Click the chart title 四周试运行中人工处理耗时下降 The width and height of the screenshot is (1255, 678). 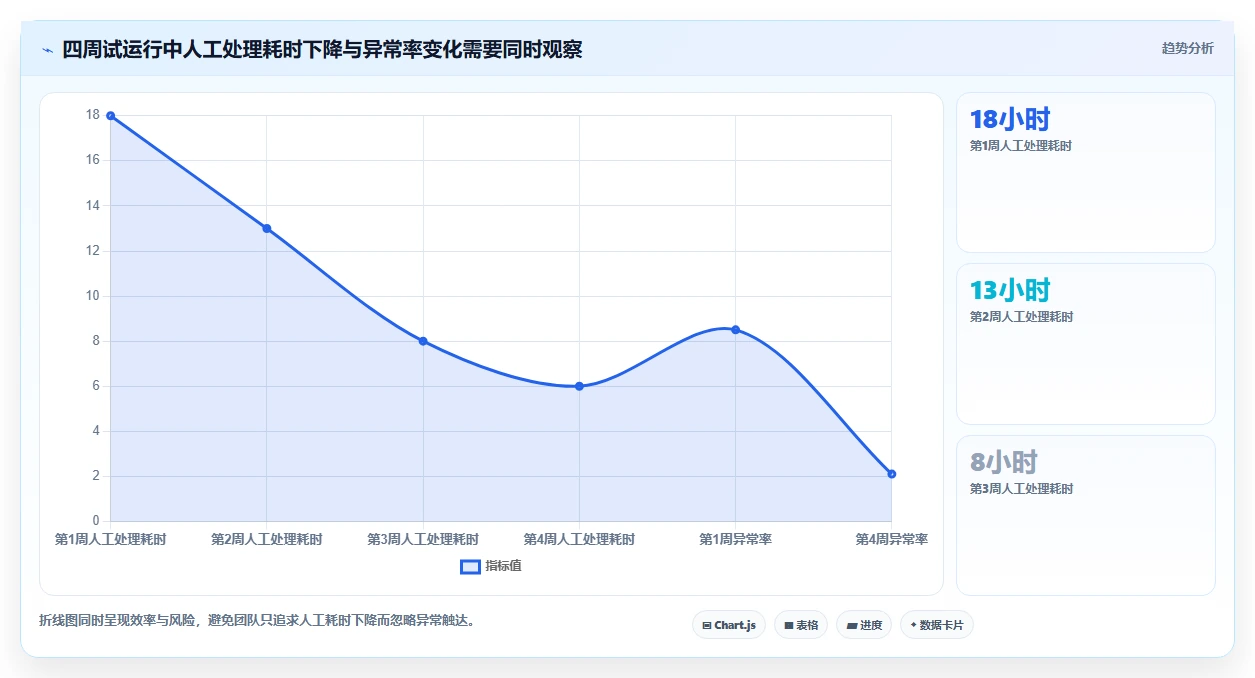pyautogui.click(x=322, y=50)
